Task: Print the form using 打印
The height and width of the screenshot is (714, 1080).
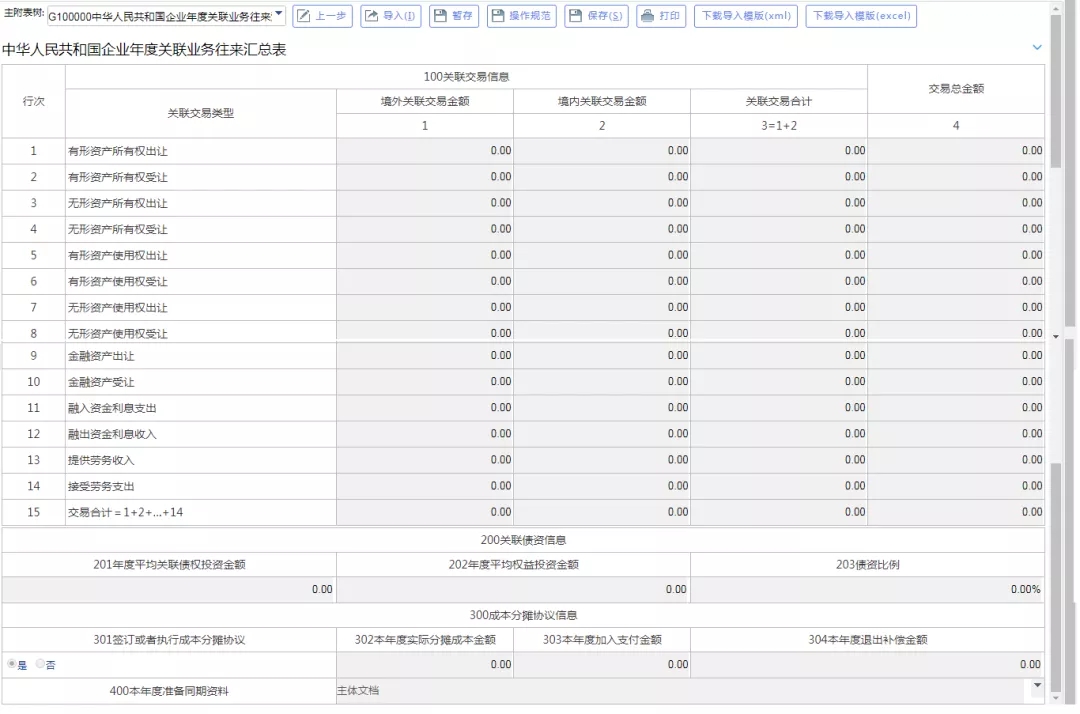Action: [660, 16]
